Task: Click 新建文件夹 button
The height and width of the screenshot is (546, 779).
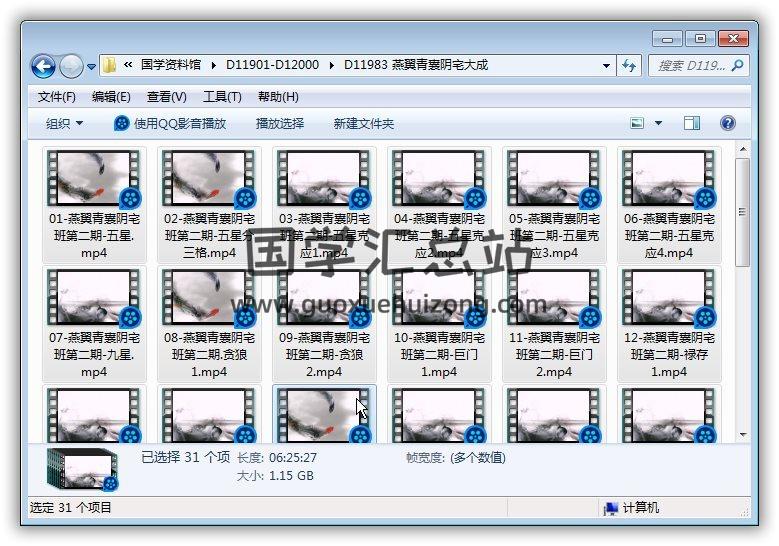Action: tap(364, 123)
